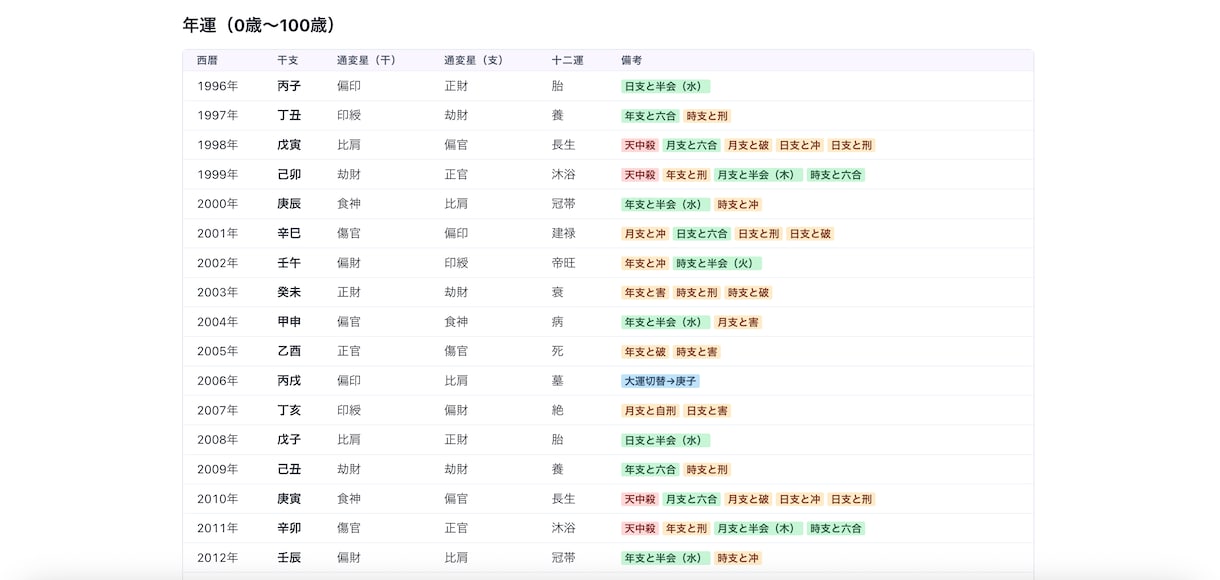This screenshot has height=580, width=1220.
Task: Click the 日支と半会（水） tag in 2008年 row
Action: [x=666, y=440]
